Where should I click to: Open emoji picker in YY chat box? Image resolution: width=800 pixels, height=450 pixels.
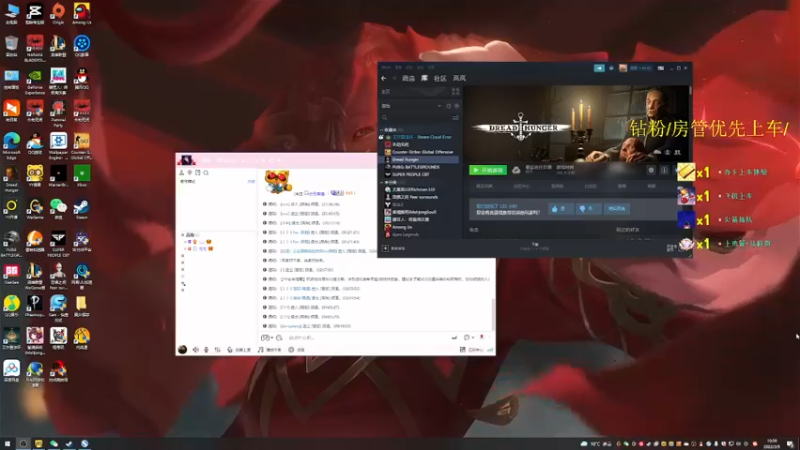[279, 338]
